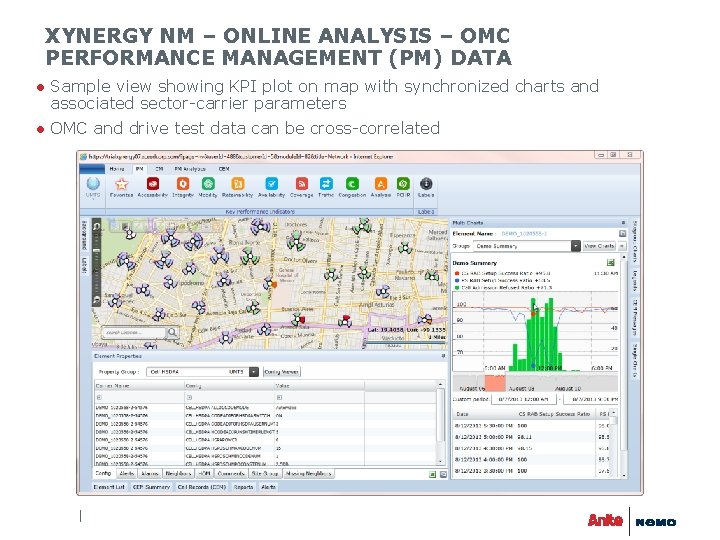The image size is (720, 540).
Task: Select the Traffic KPI icon
Action: (x=326, y=184)
